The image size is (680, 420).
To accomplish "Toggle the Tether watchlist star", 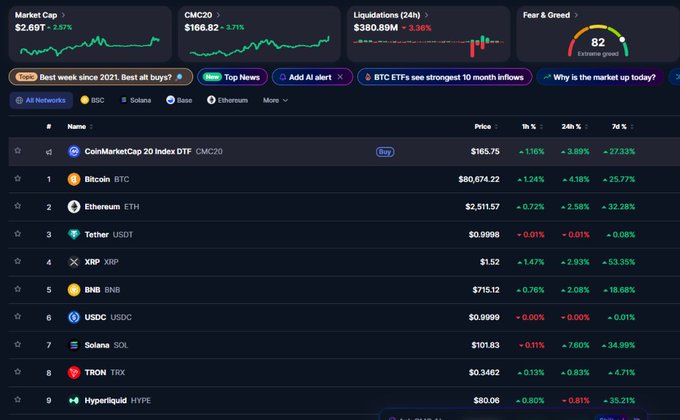I will click(18, 233).
